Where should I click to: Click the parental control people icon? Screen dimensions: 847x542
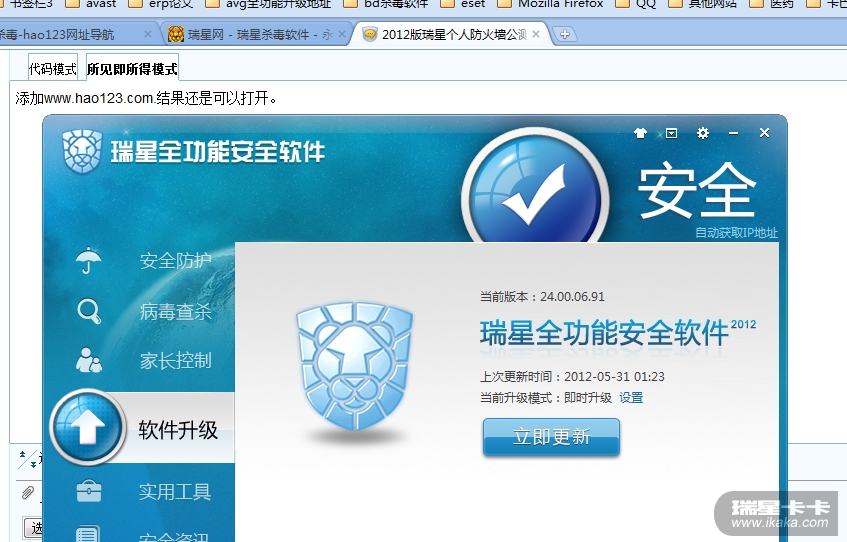click(x=89, y=360)
